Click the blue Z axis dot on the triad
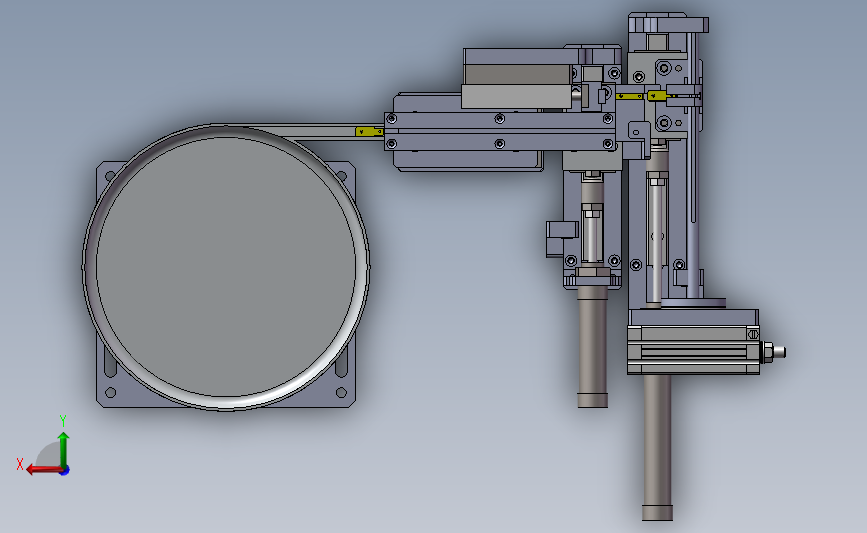The image size is (867, 533). click(65, 471)
